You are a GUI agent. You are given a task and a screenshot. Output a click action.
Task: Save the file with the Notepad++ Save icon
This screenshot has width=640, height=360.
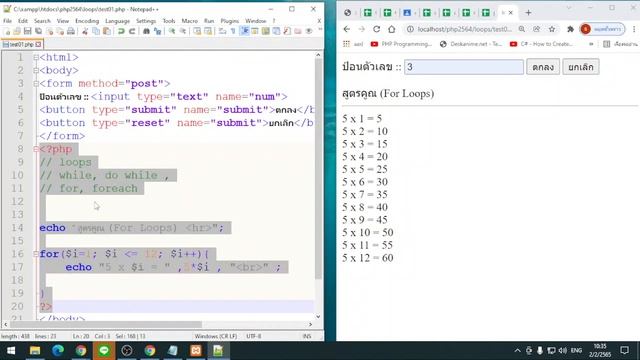pyautogui.click(x=27, y=31)
